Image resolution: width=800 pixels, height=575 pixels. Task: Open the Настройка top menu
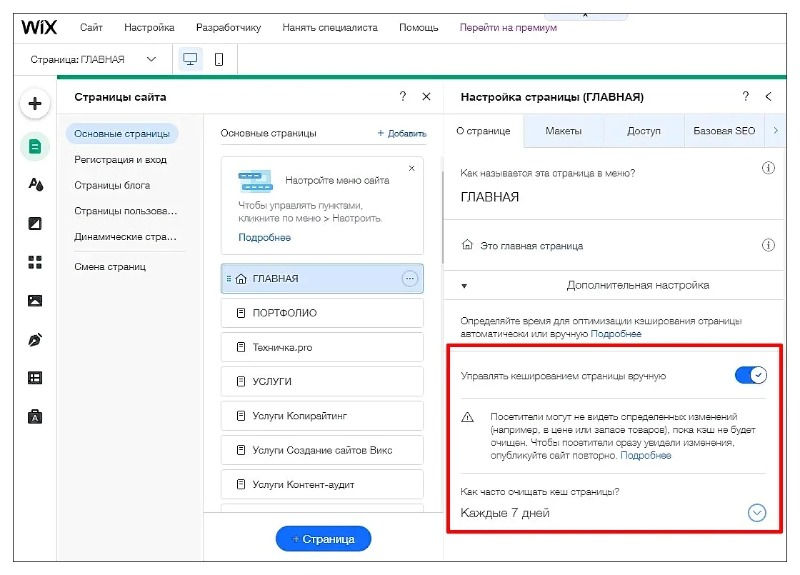[149, 27]
